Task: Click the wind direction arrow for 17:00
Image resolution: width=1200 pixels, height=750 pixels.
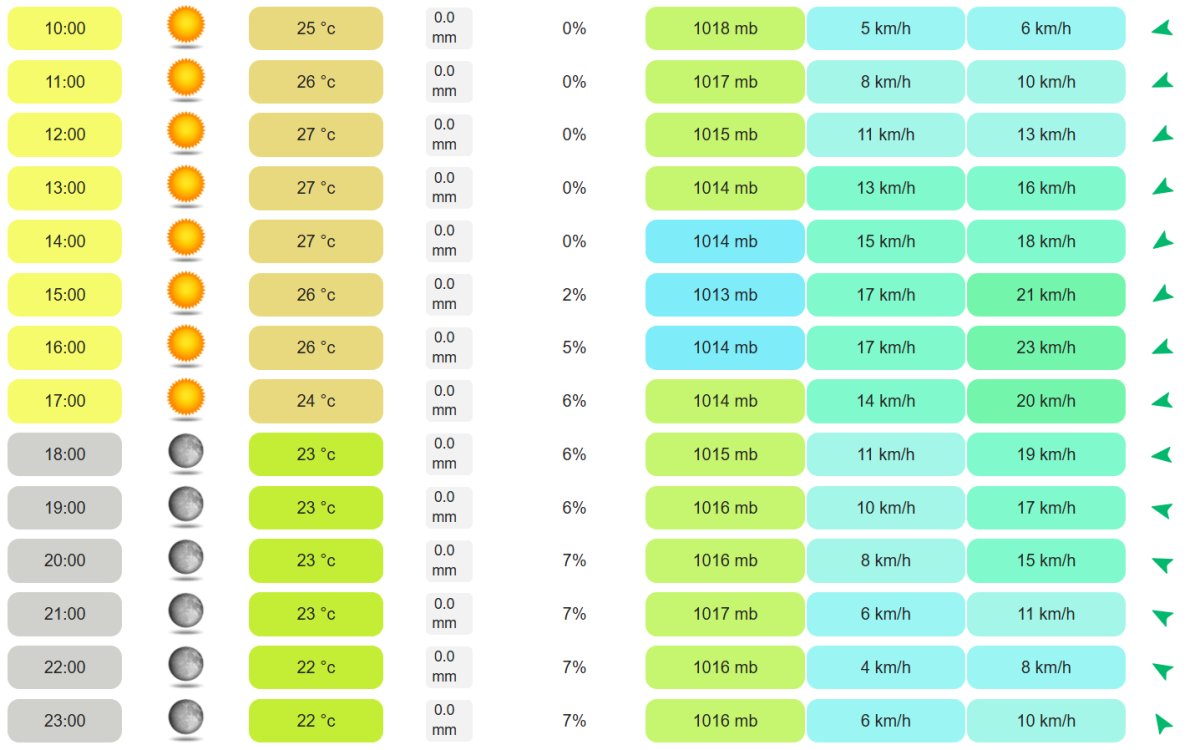Action: pyautogui.click(x=1161, y=401)
